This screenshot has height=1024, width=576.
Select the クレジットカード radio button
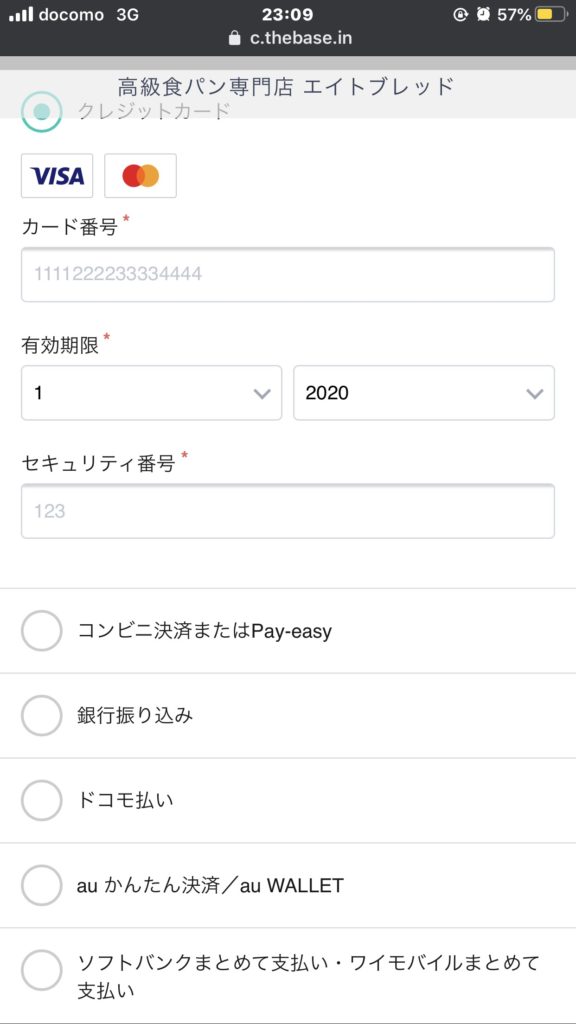coord(42,112)
